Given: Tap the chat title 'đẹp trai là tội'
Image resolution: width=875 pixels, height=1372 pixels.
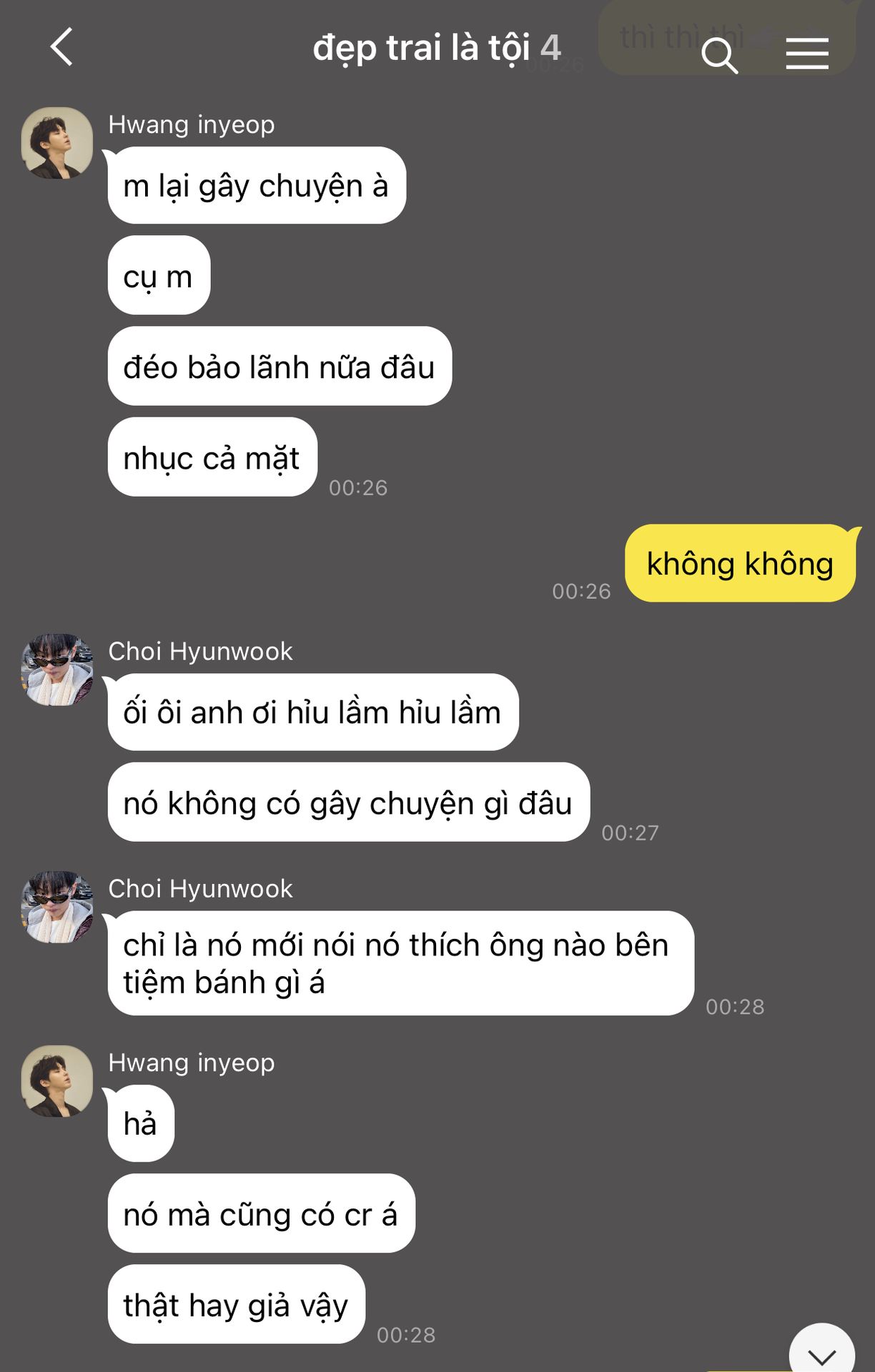Looking at the screenshot, I should tap(421, 49).
